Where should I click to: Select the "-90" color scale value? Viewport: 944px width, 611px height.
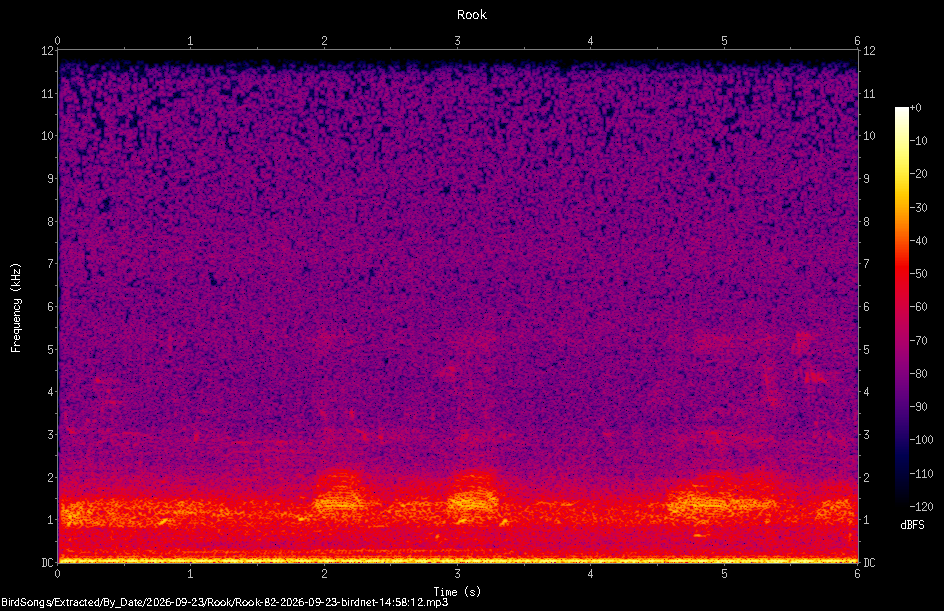tap(918, 407)
